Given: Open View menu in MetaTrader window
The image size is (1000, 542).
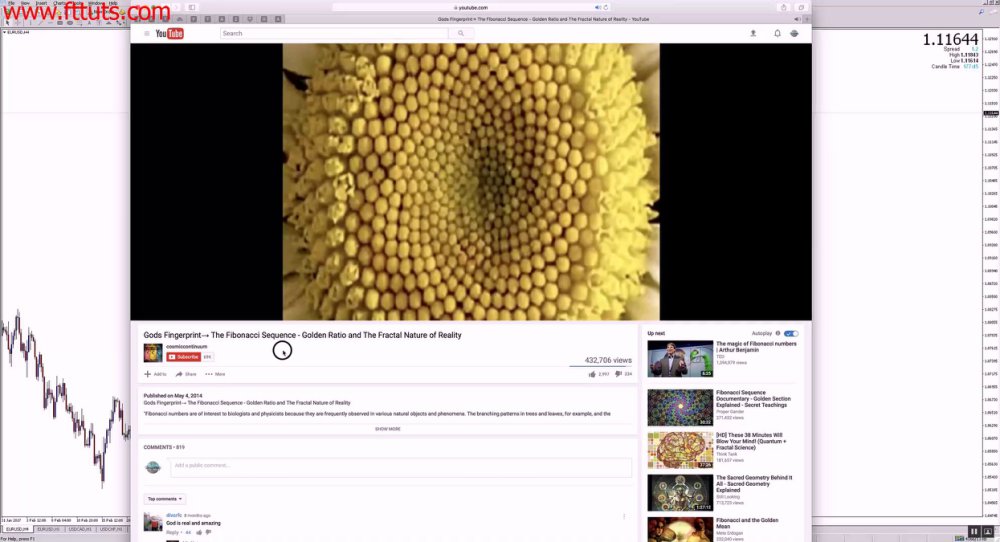Looking at the screenshot, I should pos(25,3).
